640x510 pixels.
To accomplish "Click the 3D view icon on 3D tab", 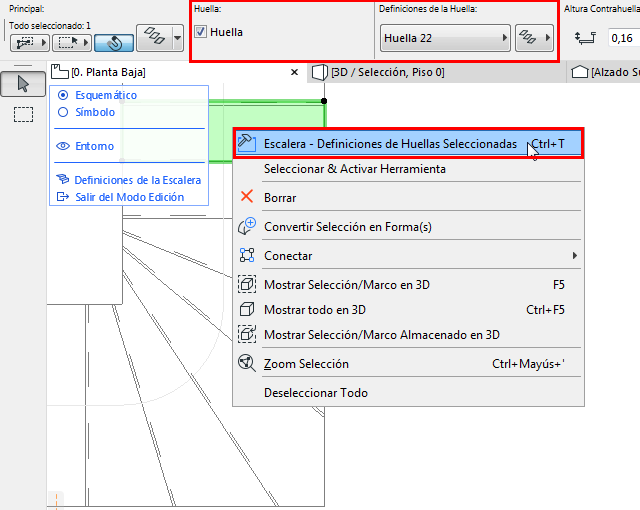I will pyautogui.click(x=320, y=72).
